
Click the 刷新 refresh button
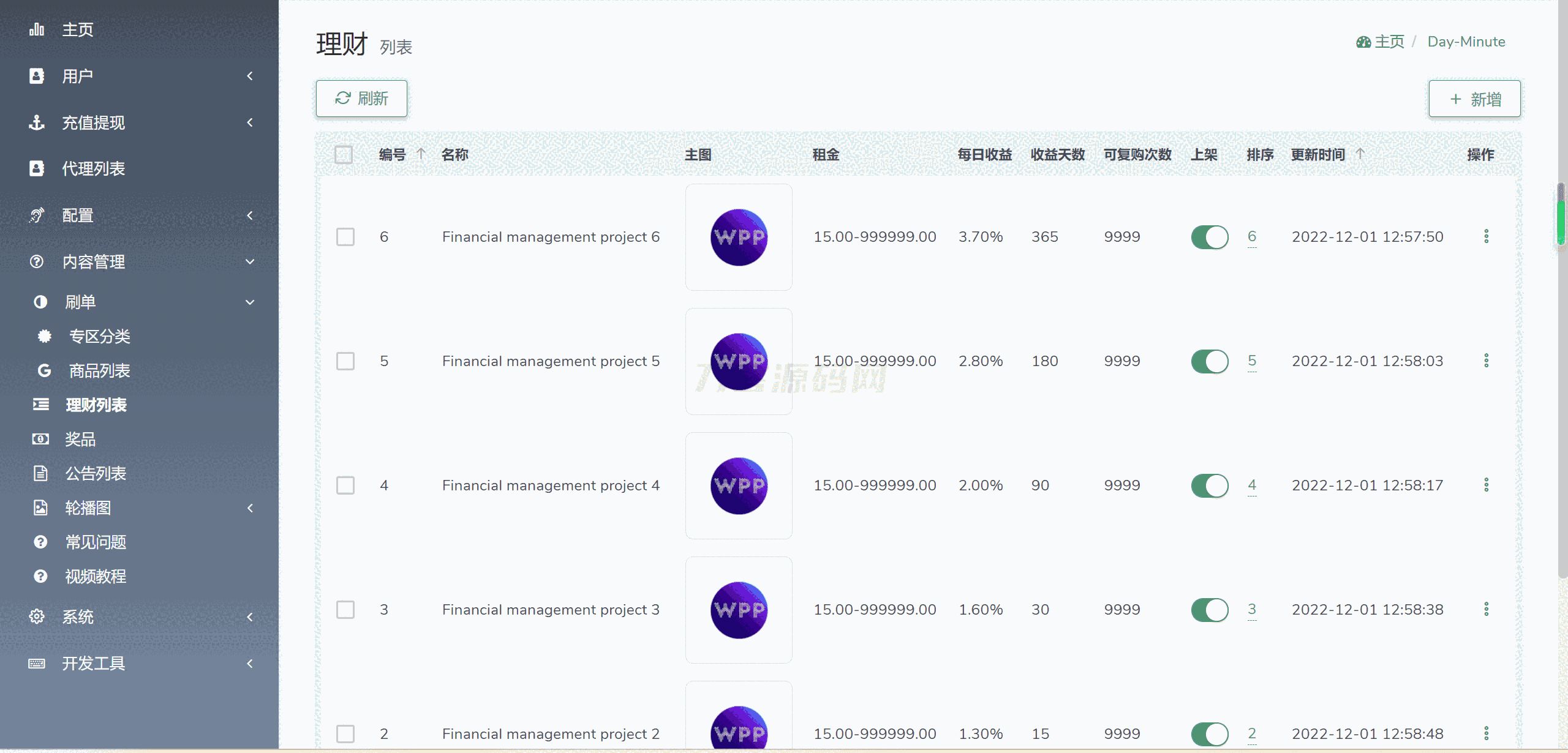pos(361,99)
